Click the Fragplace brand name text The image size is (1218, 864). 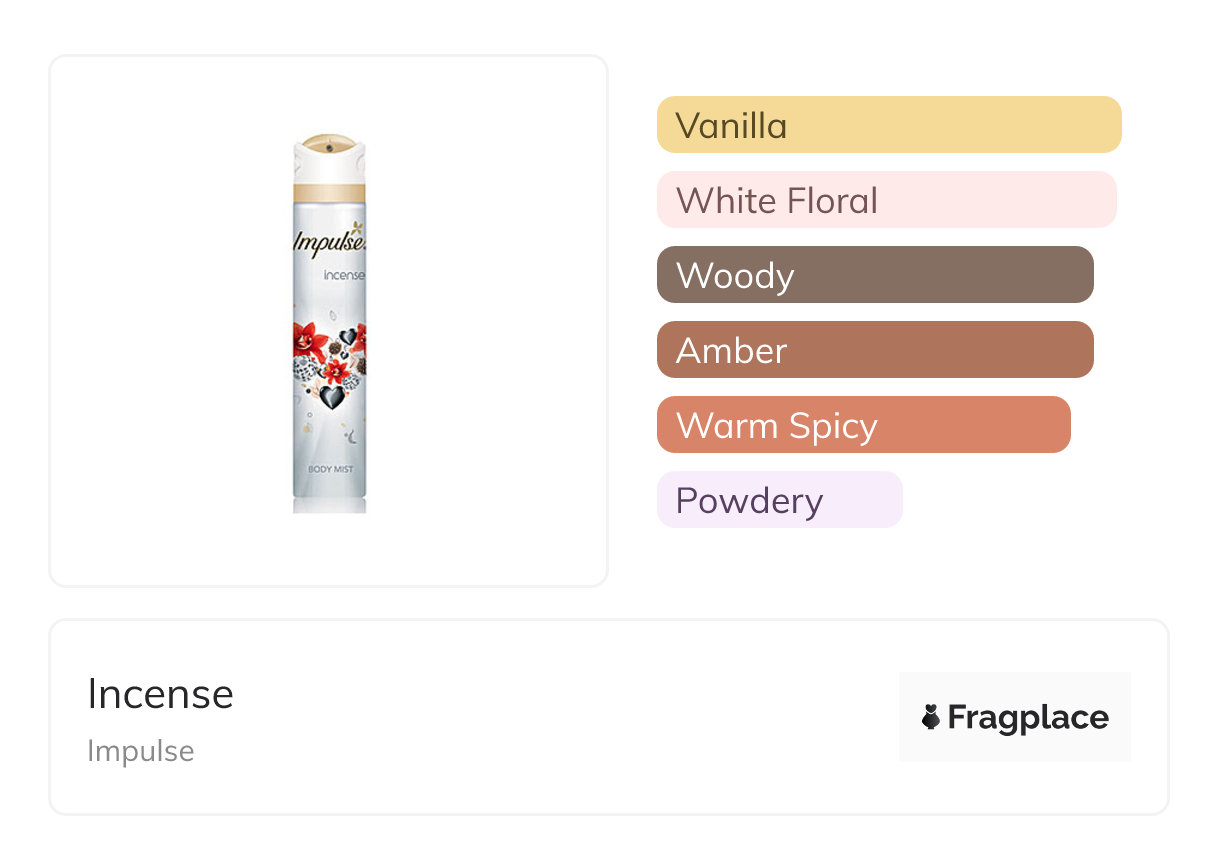(x=1028, y=717)
